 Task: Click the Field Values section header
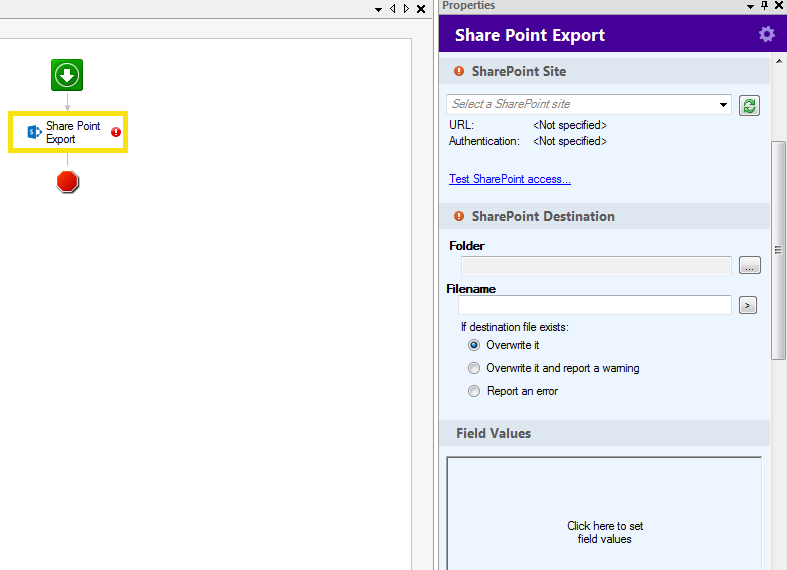tap(604, 433)
